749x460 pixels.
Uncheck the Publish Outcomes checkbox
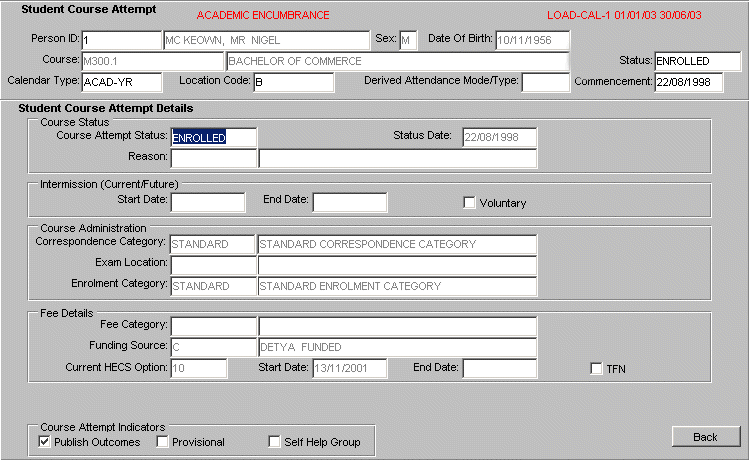[x=45, y=441]
